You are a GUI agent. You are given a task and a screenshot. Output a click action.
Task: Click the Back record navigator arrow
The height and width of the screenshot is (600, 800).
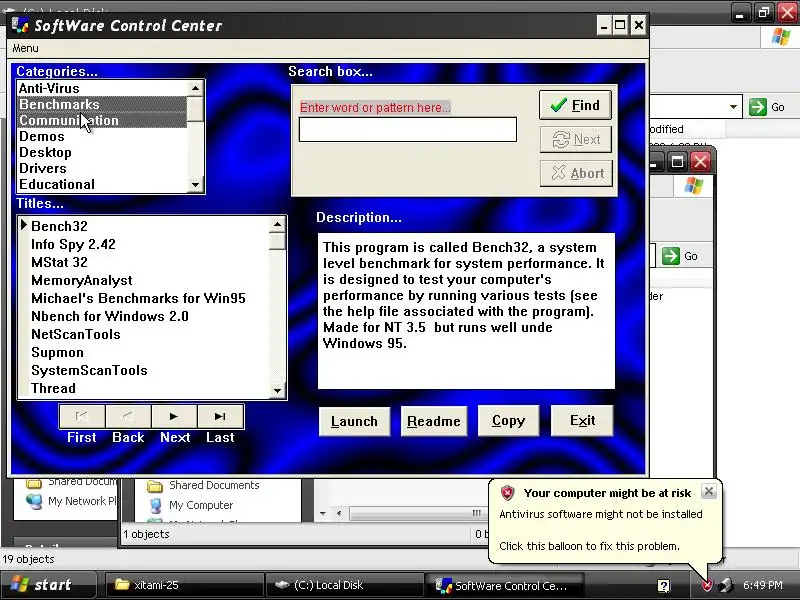[x=128, y=416]
